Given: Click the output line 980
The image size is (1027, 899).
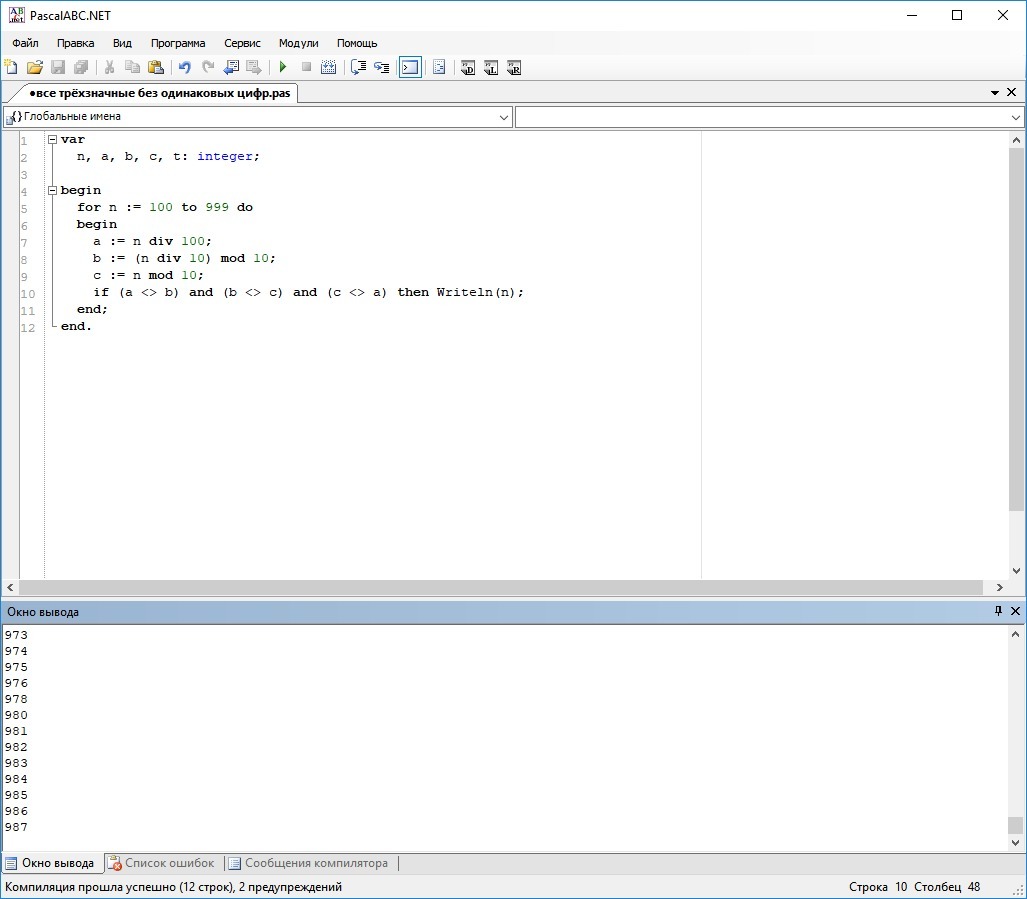Looking at the screenshot, I should pos(16,715).
